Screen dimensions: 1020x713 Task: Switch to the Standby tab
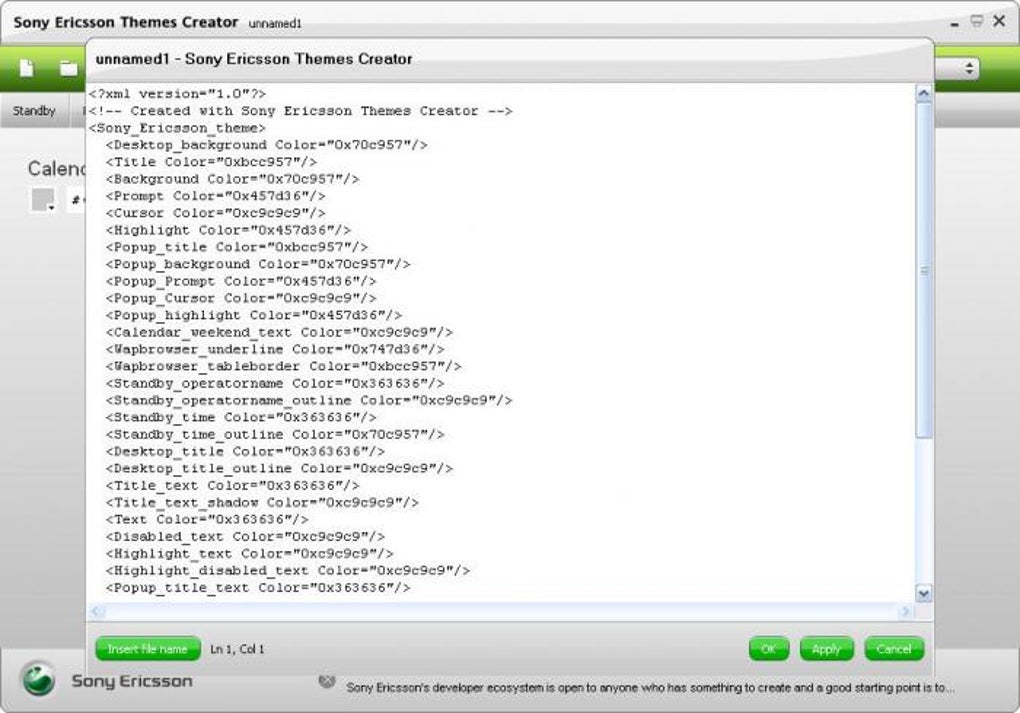pyautogui.click(x=34, y=111)
